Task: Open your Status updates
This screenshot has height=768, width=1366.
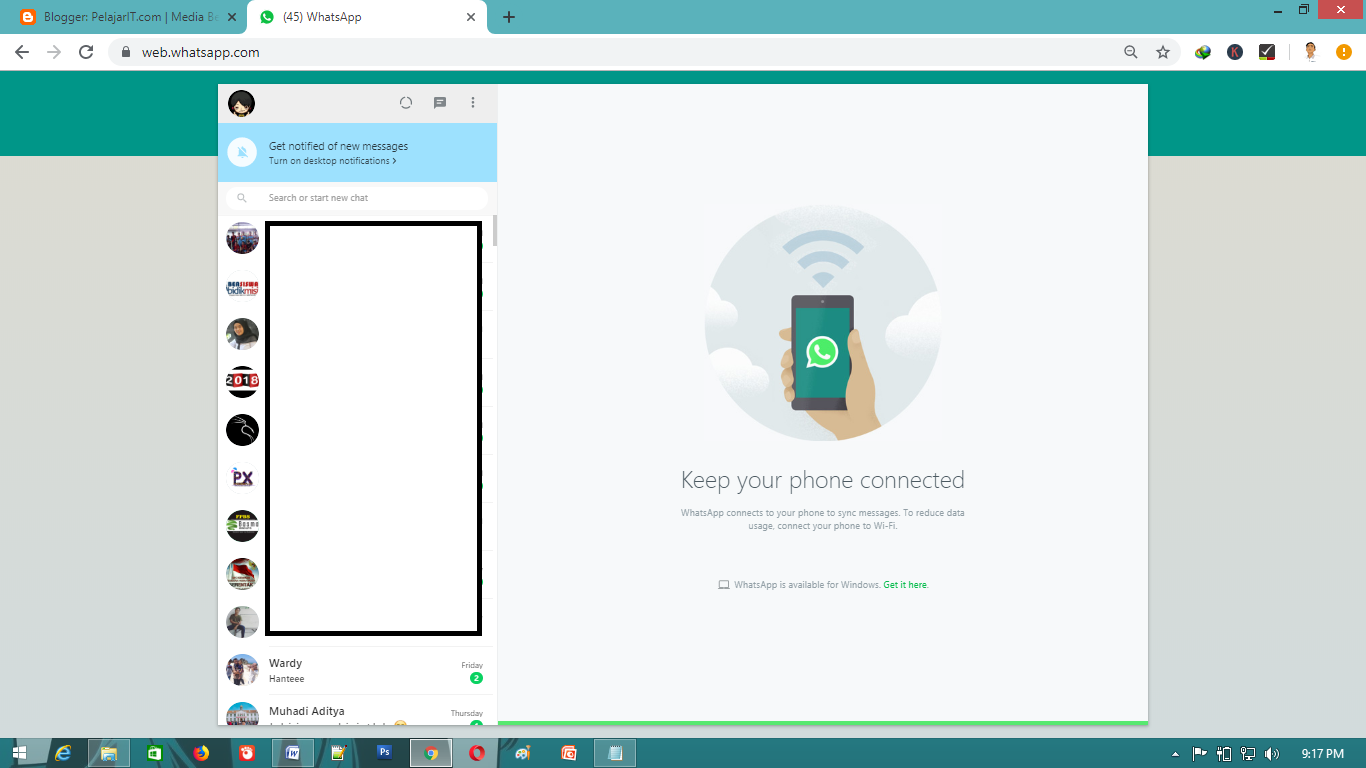Action: click(405, 102)
